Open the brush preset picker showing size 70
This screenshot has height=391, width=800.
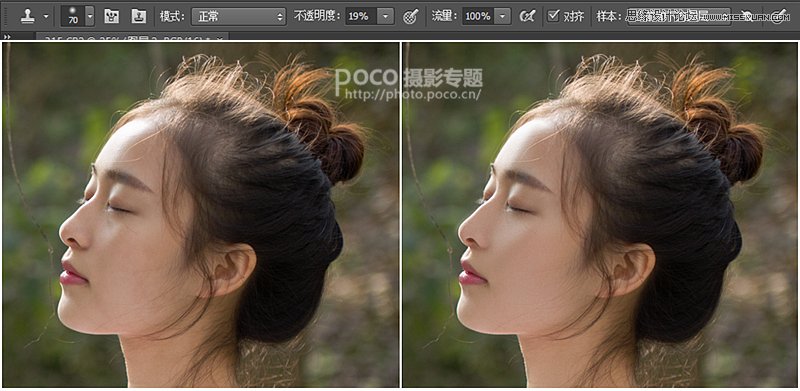(78, 16)
